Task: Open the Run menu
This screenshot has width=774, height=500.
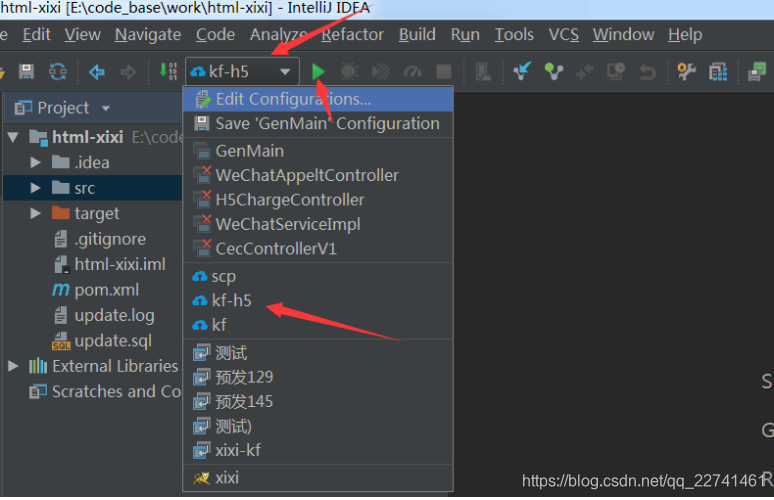Action: [x=465, y=35]
